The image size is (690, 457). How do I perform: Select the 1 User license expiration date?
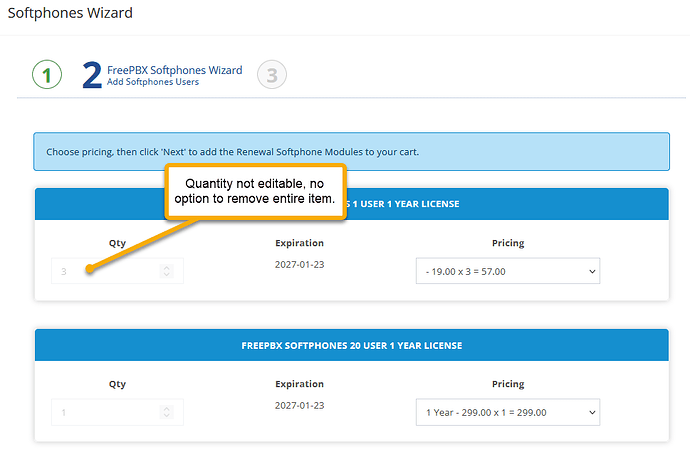click(299, 265)
